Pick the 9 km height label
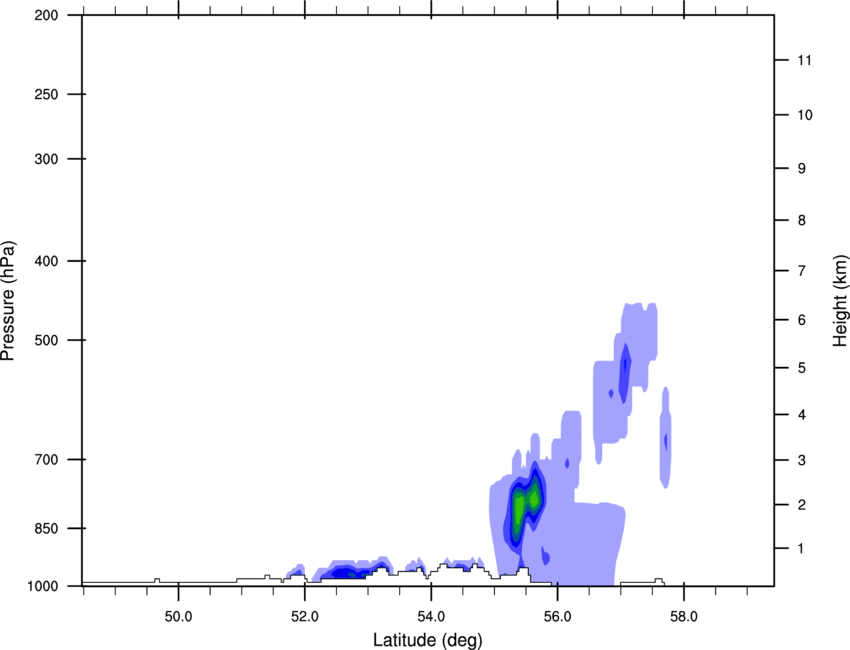 (802, 169)
